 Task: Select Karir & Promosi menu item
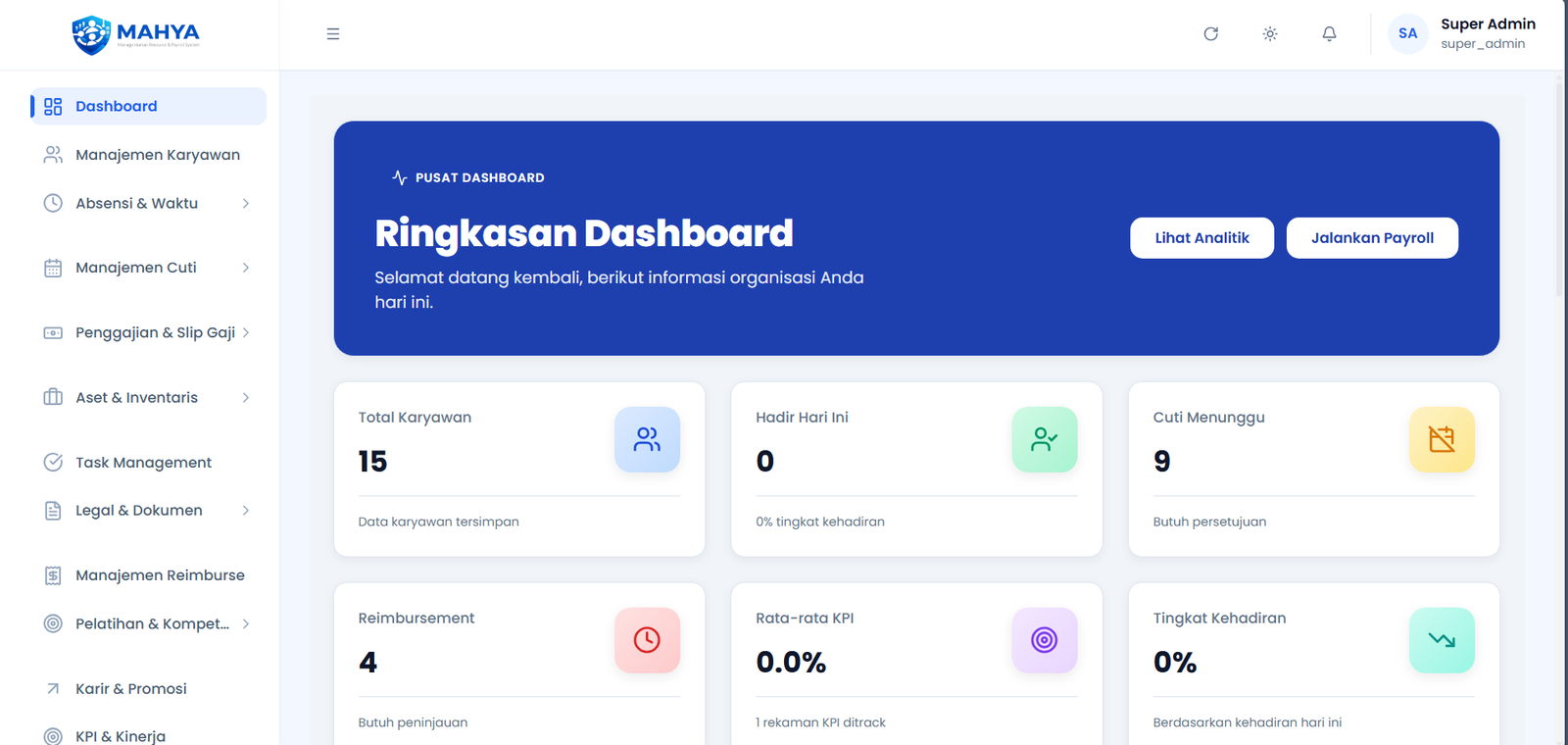coord(148,688)
